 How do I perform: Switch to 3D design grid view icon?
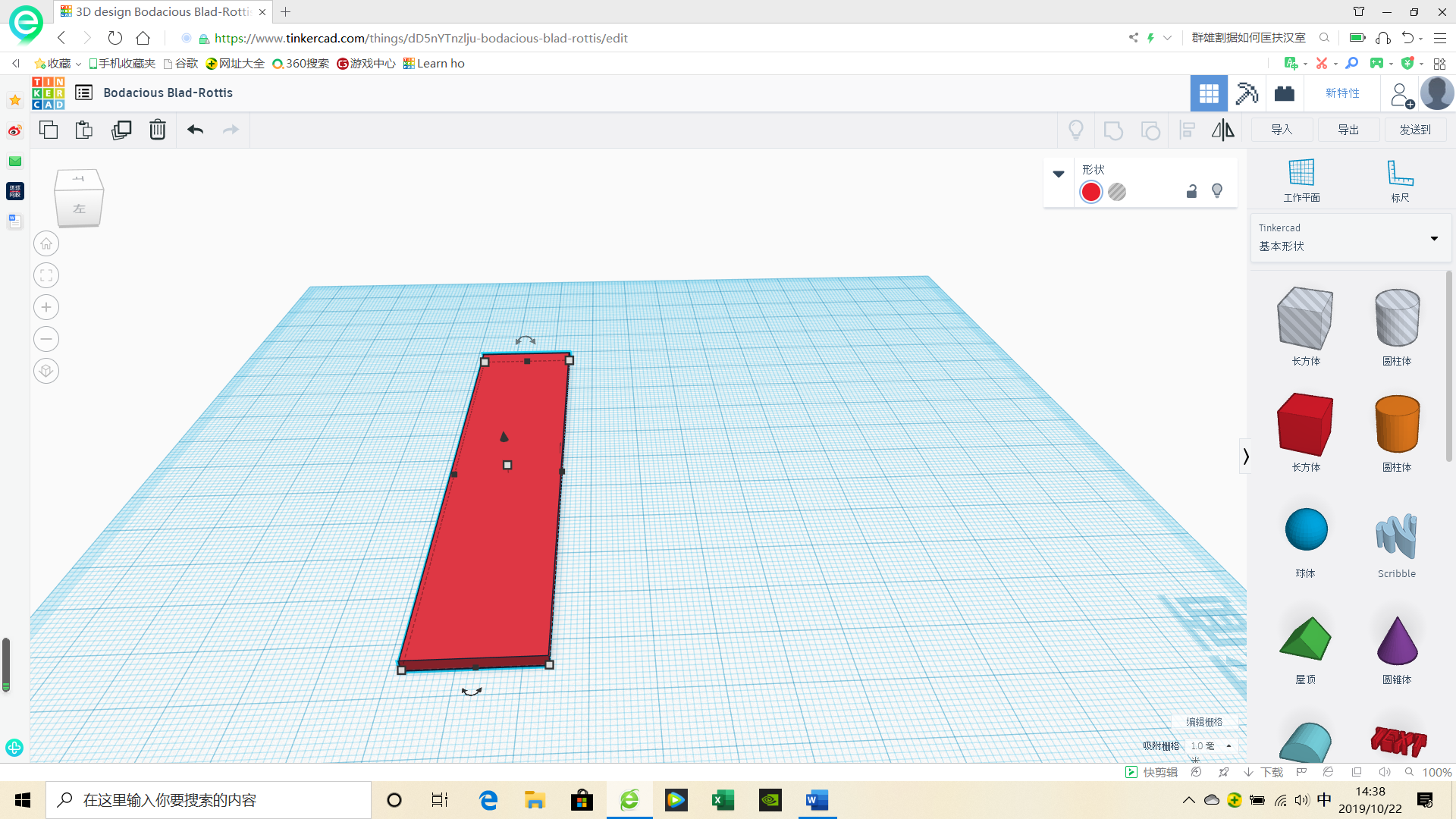(x=1209, y=93)
